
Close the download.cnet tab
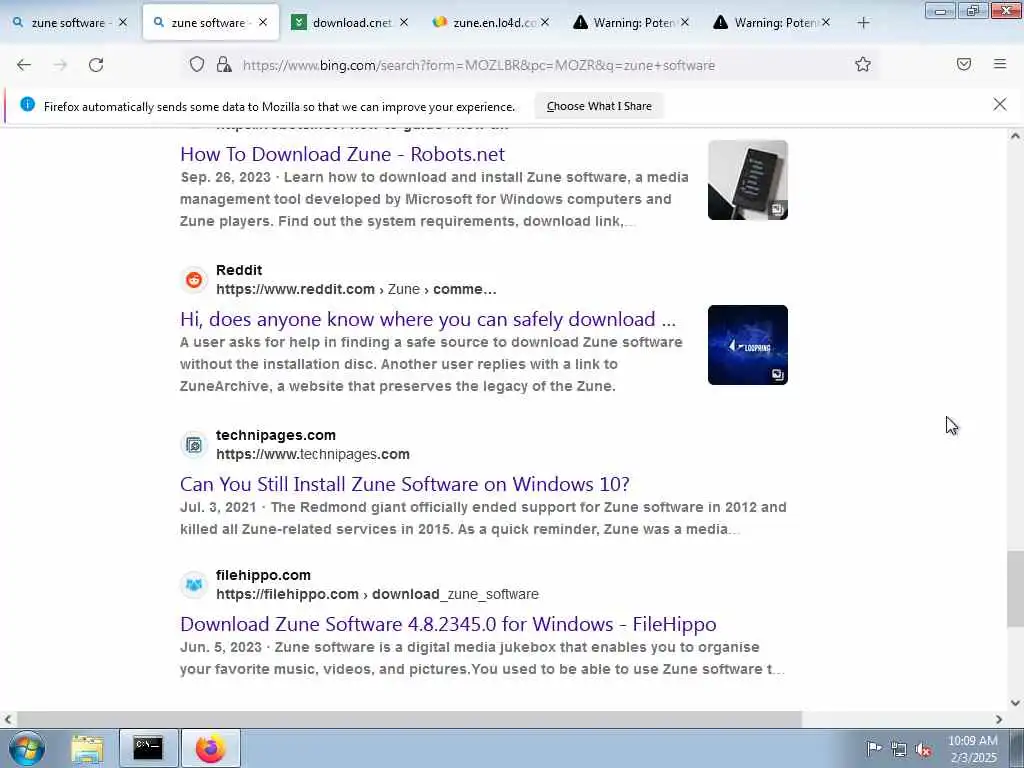tap(404, 23)
